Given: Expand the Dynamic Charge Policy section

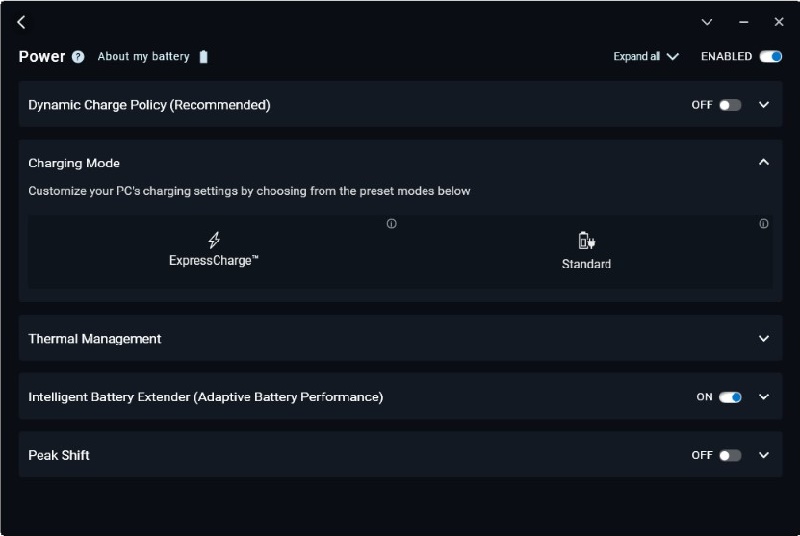Looking at the screenshot, I should pyautogui.click(x=764, y=105).
